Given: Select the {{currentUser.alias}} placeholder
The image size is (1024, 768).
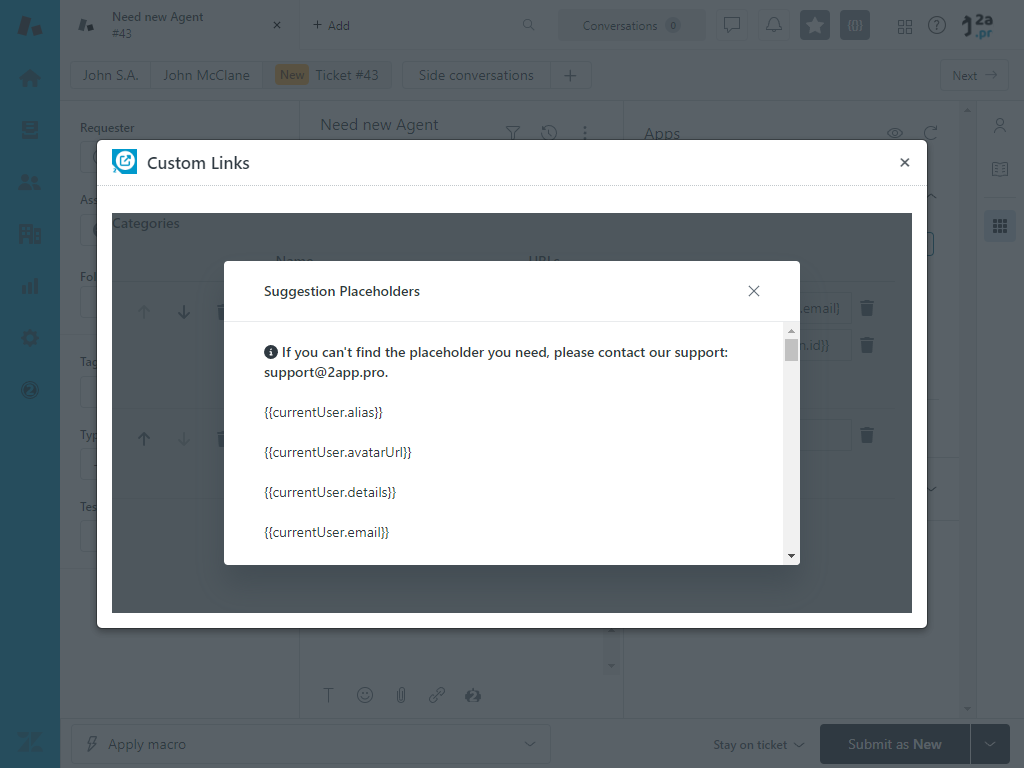Looking at the screenshot, I should 323,412.
